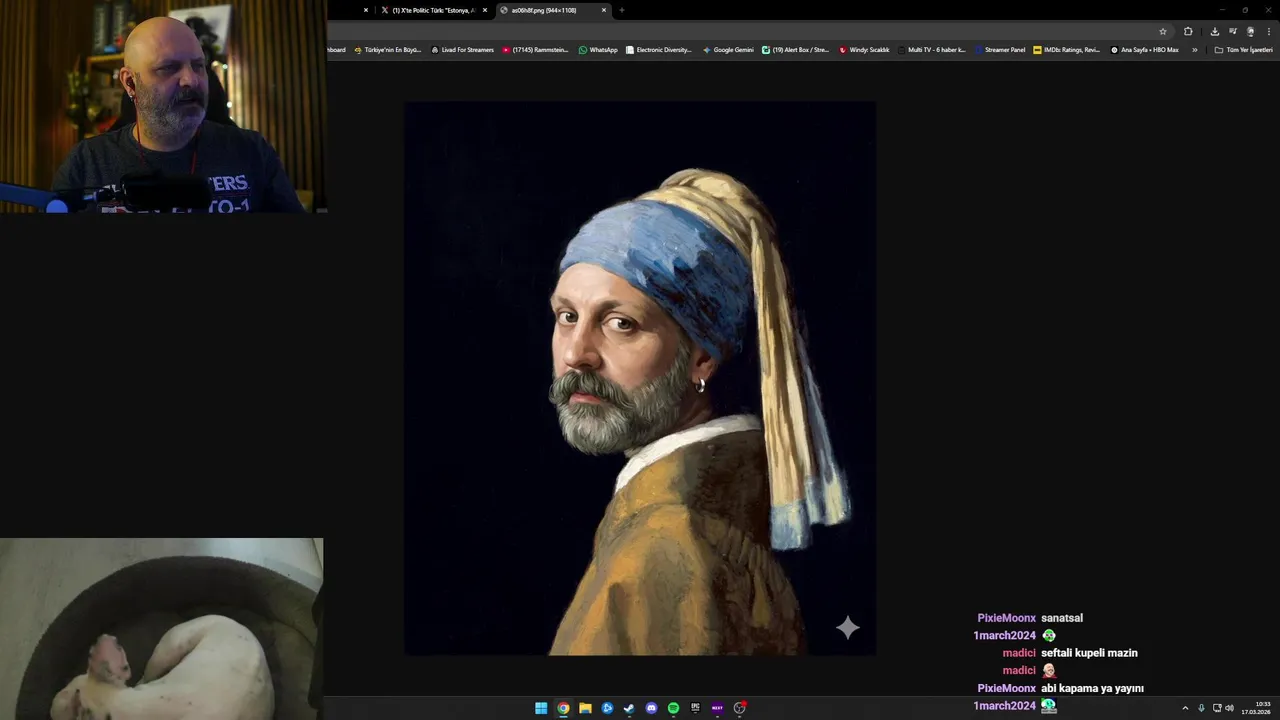Open a new browser tab
This screenshot has width=1280, height=720.
(x=622, y=10)
